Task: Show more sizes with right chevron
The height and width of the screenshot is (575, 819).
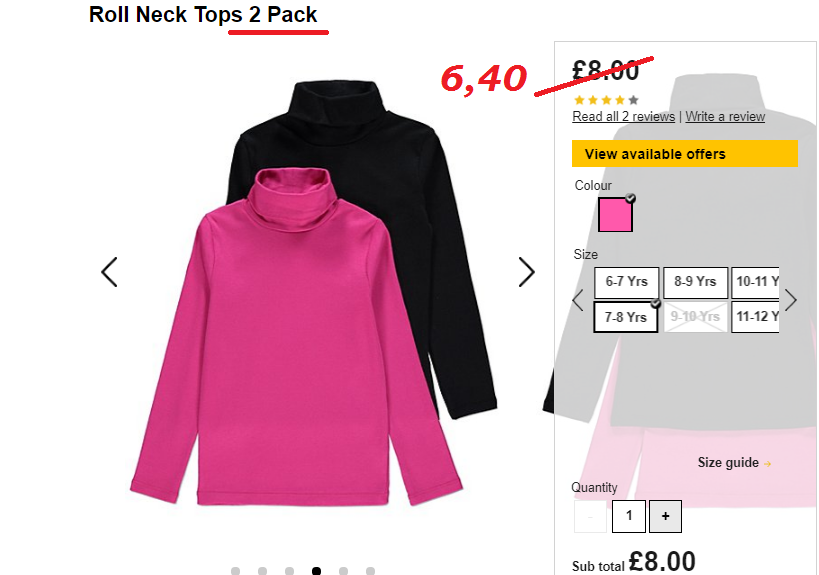Action: [x=791, y=300]
